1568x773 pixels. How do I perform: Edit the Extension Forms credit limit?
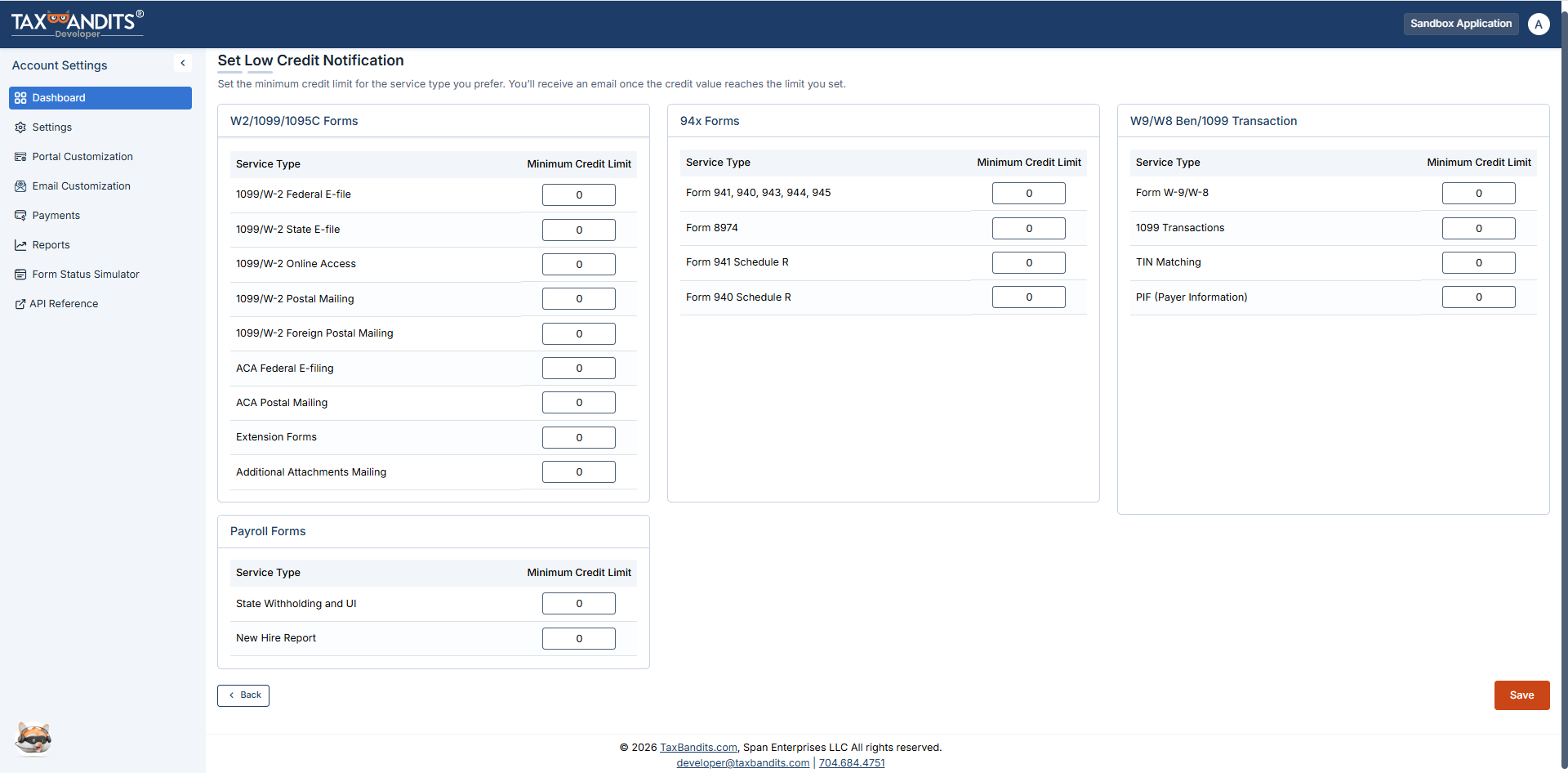pos(579,438)
